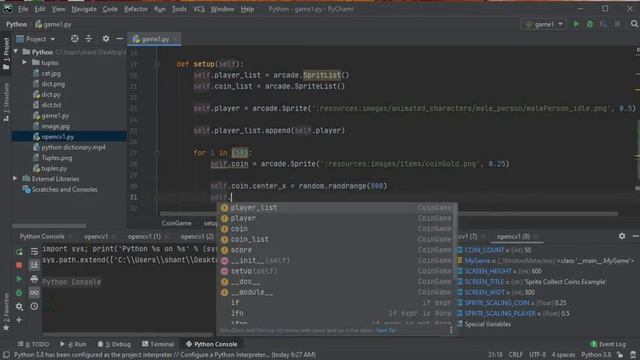The height and width of the screenshot is (360, 640).
Task: Open the Debug tool window
Action: 114,344
